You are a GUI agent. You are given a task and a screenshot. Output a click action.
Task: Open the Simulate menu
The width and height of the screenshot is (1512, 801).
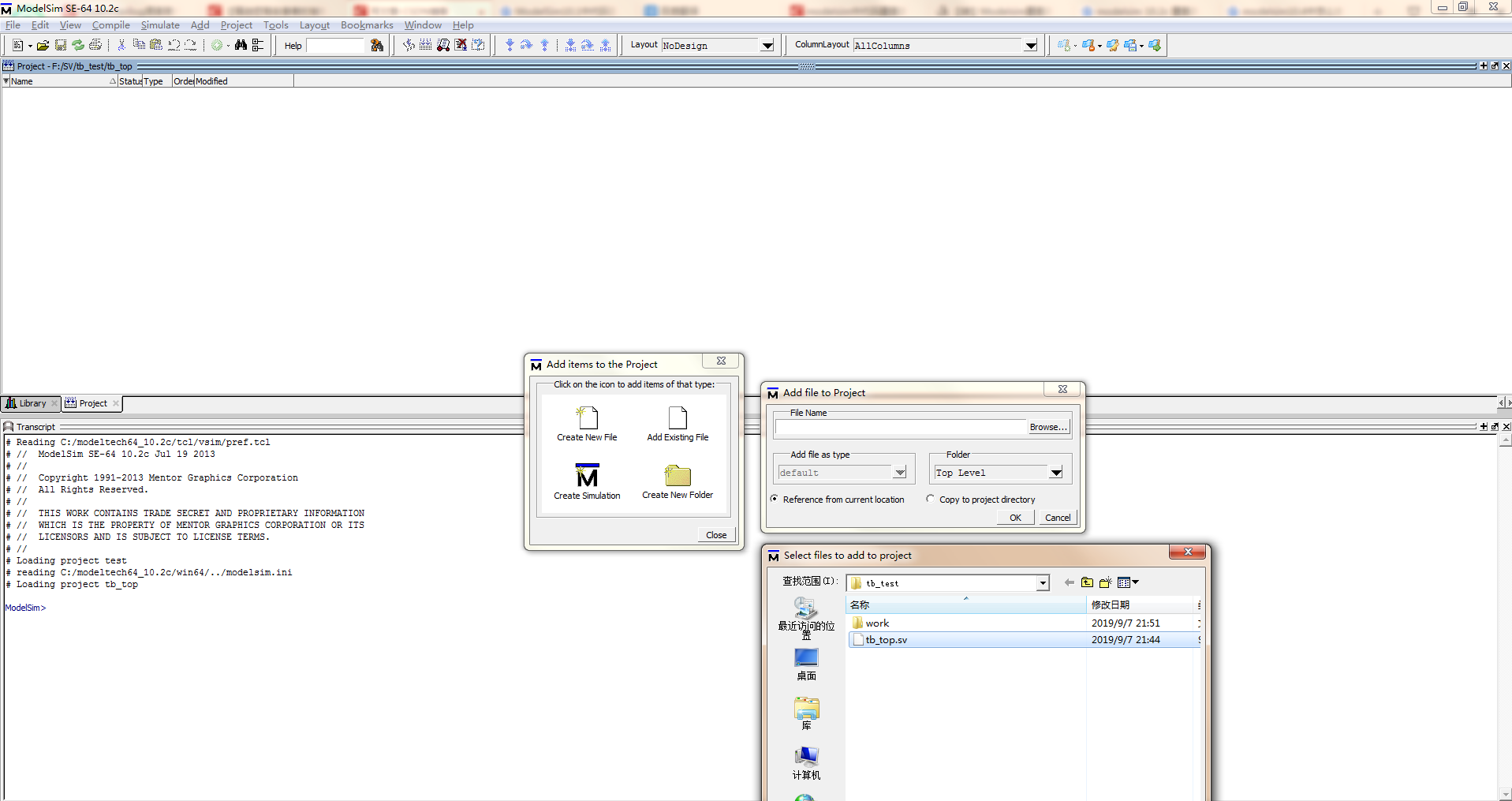159,24
